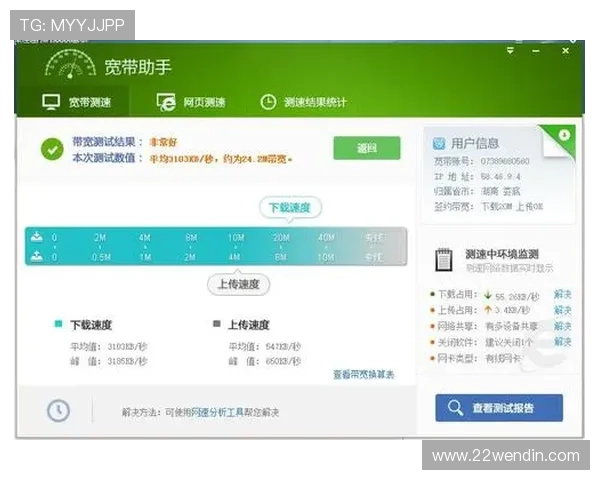Click the clock icon in bottom bar
Image resolution: width=600 pixels, height=480 pixels.
(x=58, y=411)
